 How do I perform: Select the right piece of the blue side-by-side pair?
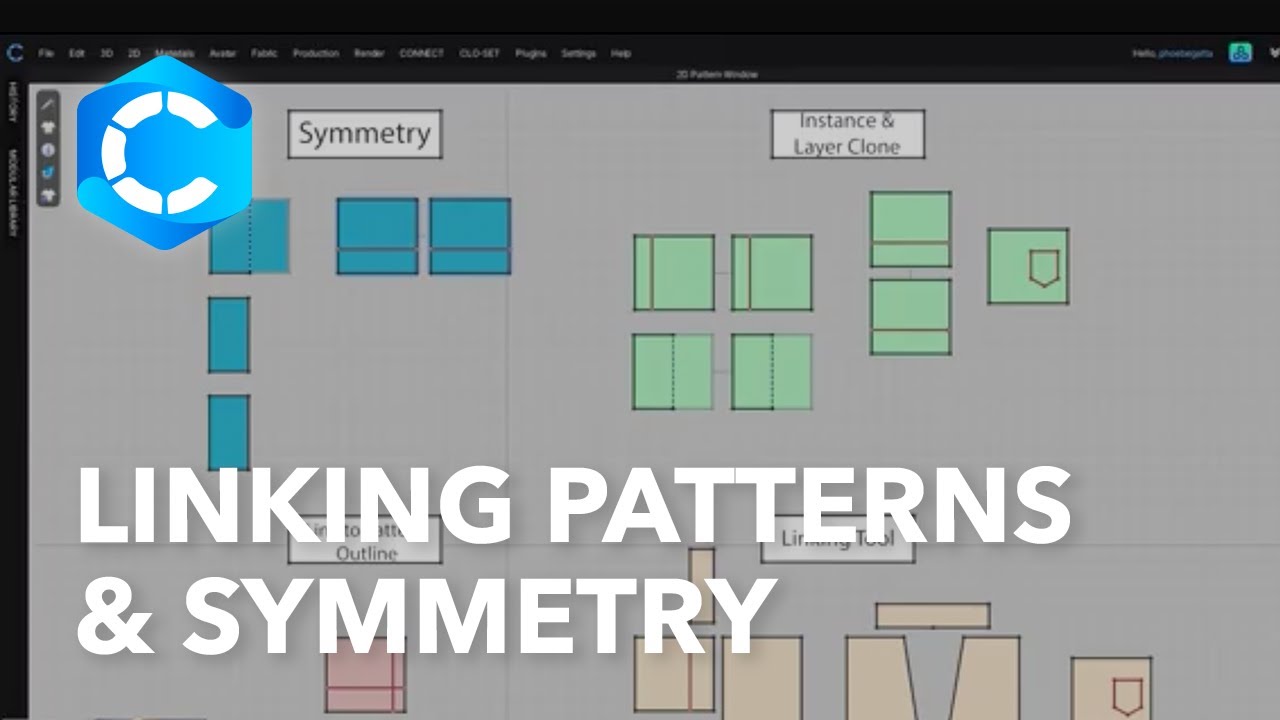(x=470, y=236)
